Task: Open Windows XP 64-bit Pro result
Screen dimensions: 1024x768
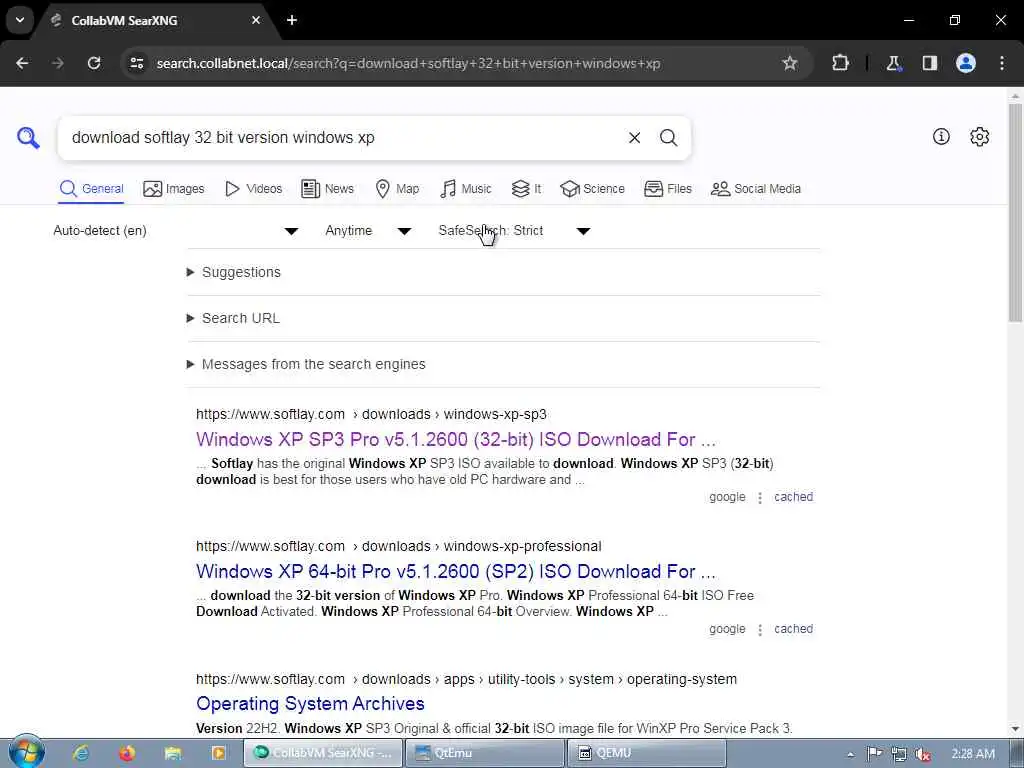Action: pyautogui.click(x=456, y=571)
